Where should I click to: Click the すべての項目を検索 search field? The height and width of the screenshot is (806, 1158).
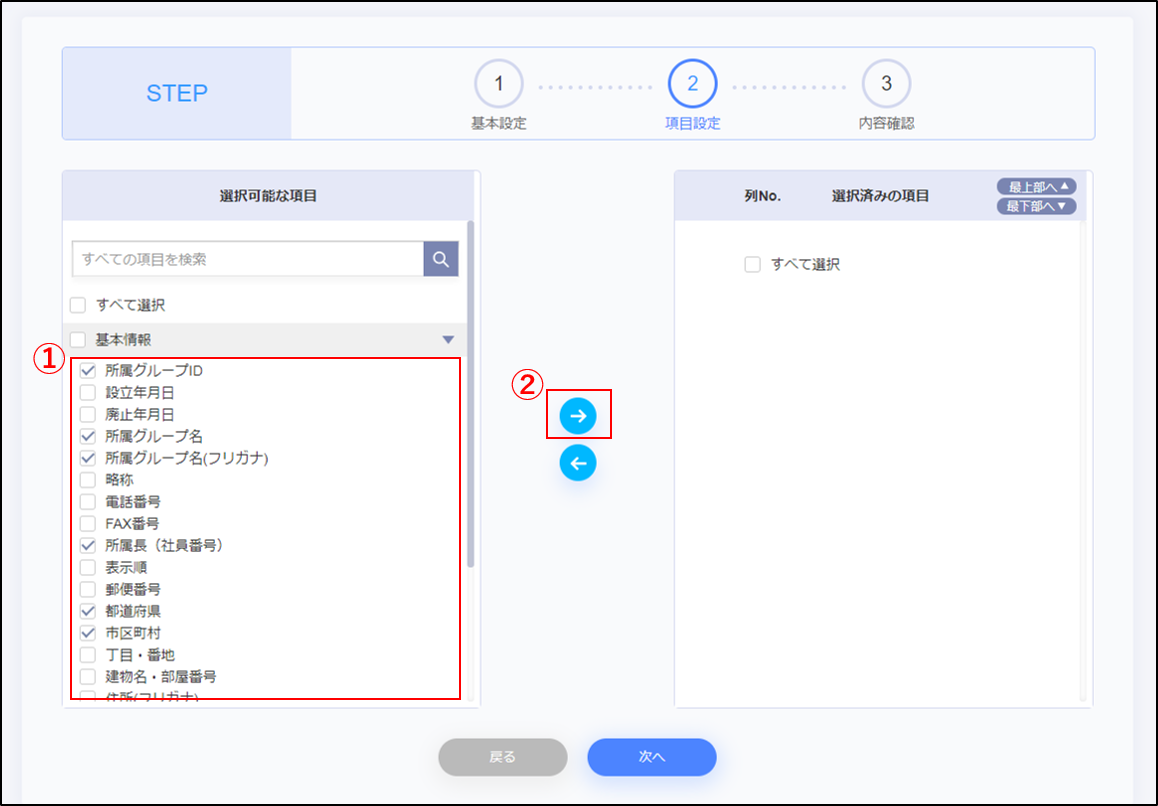248,259
